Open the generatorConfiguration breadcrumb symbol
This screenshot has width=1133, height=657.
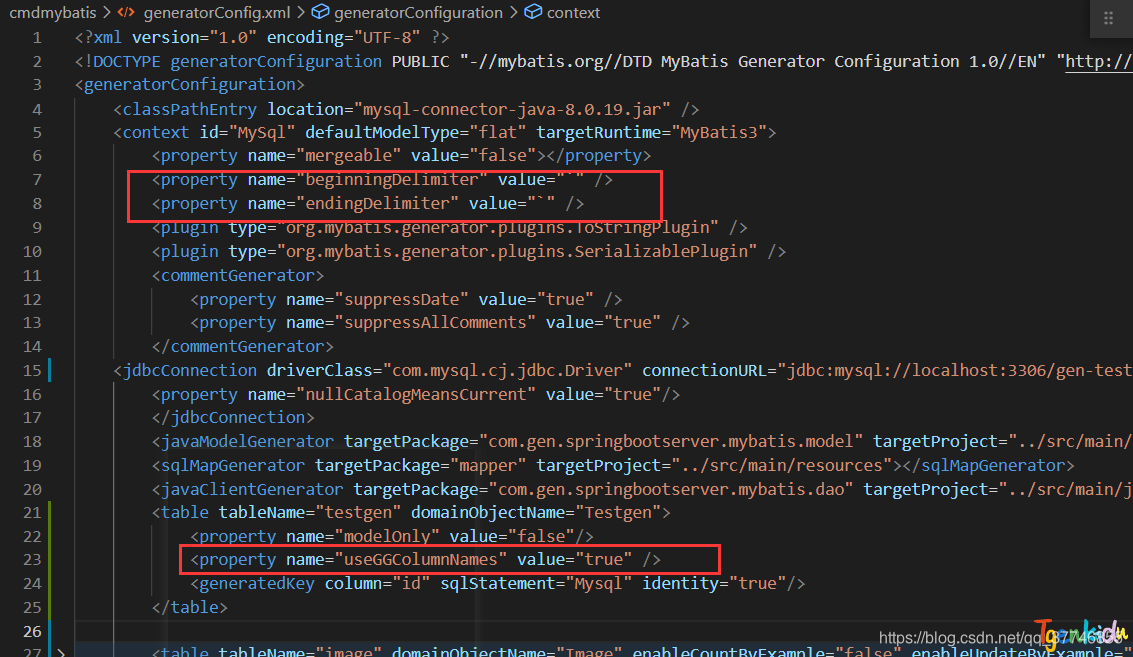click(418, 13)
